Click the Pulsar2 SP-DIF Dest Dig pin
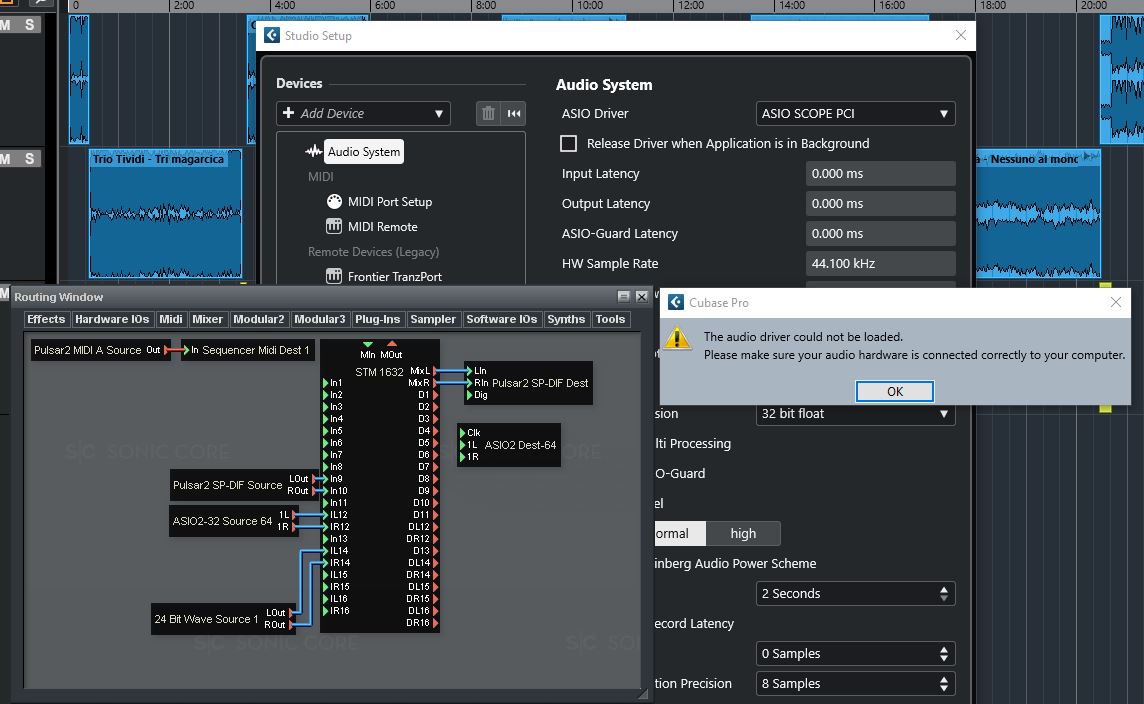Viewport: 1144px width, 704px height. (x=470, y=395)
